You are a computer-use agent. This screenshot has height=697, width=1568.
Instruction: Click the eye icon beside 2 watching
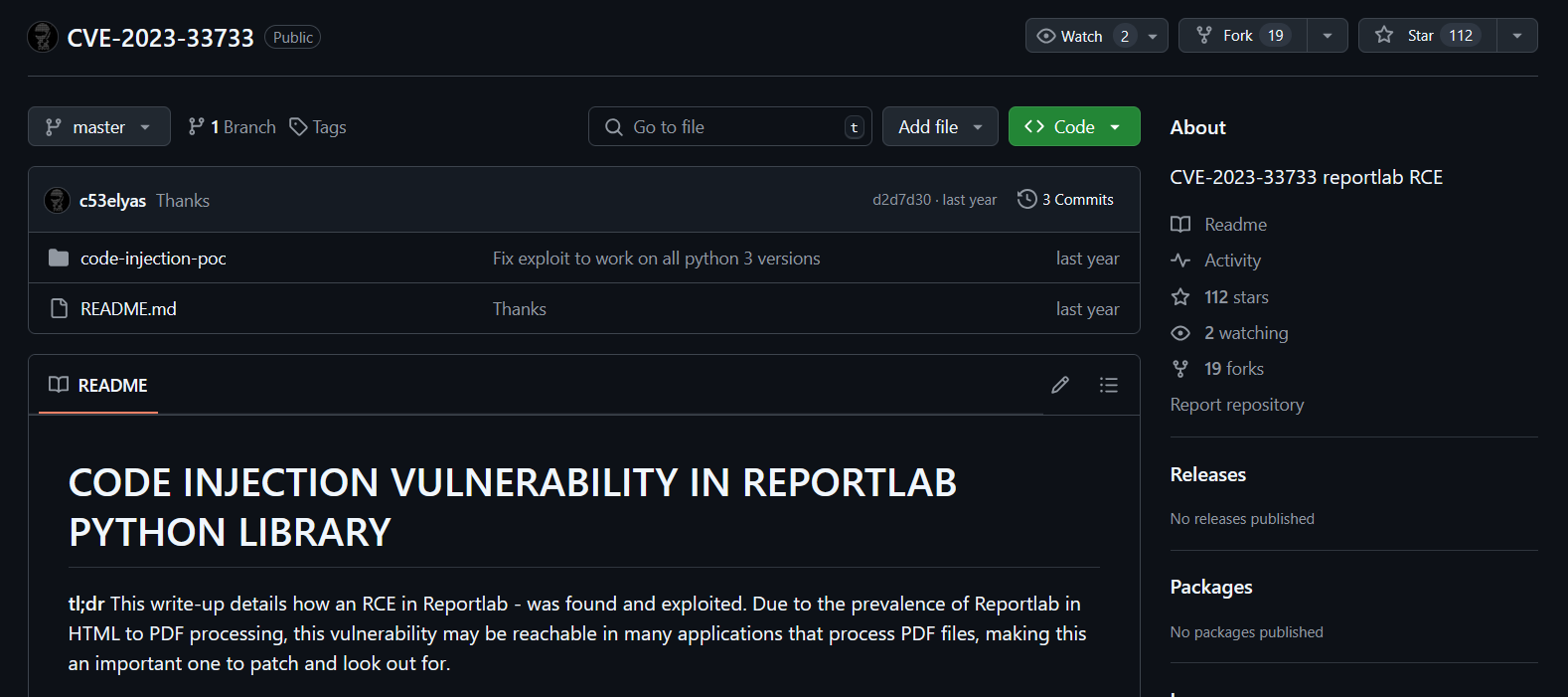click(1180, 333)
